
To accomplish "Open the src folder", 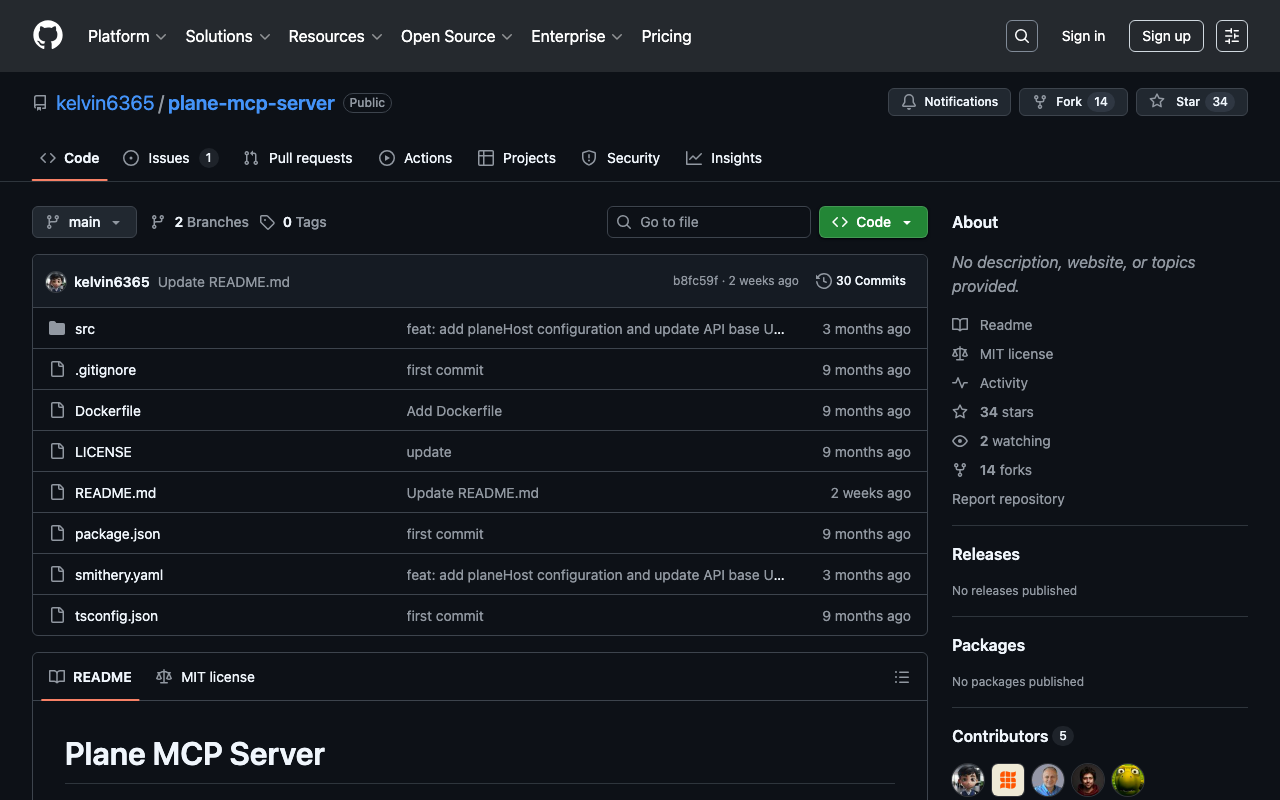I will 85,329.
